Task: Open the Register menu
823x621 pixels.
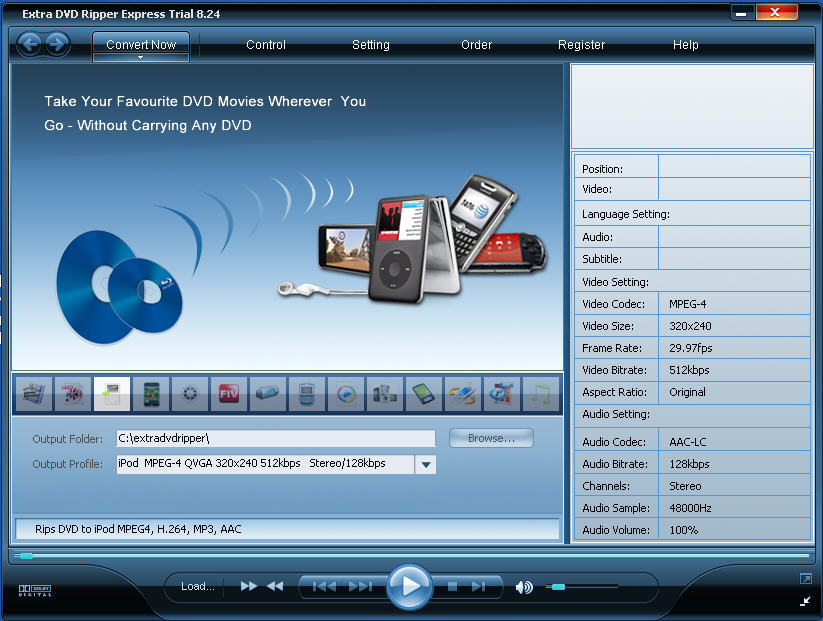Action: click(581, 45)
